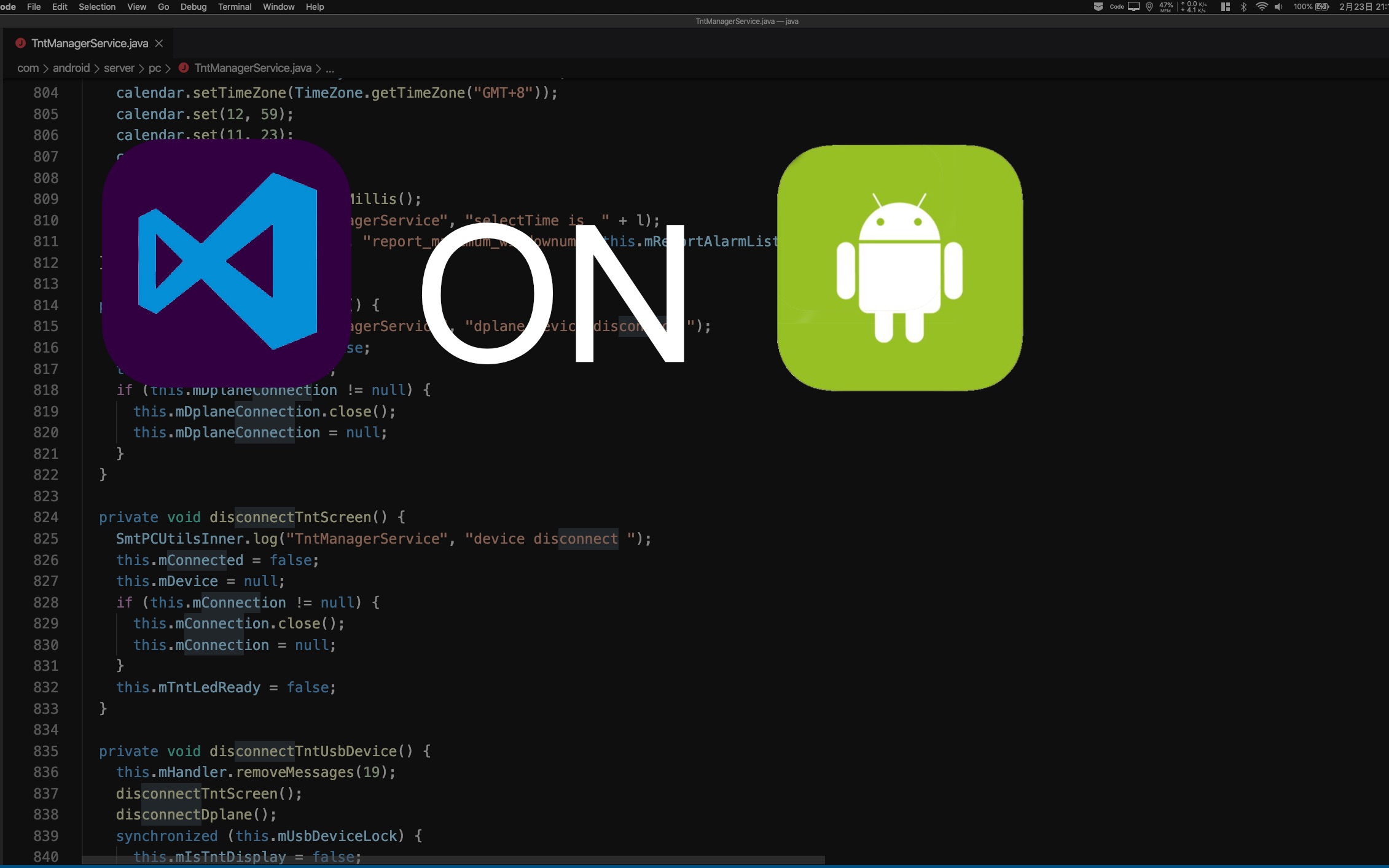
Task: Open the trailing ... breadcrumb dropdown
Action: point(330,69)
